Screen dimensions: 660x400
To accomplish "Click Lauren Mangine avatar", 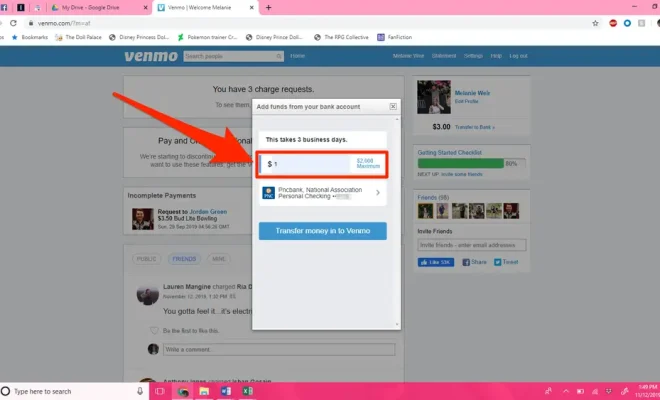I will pos(147,294).
